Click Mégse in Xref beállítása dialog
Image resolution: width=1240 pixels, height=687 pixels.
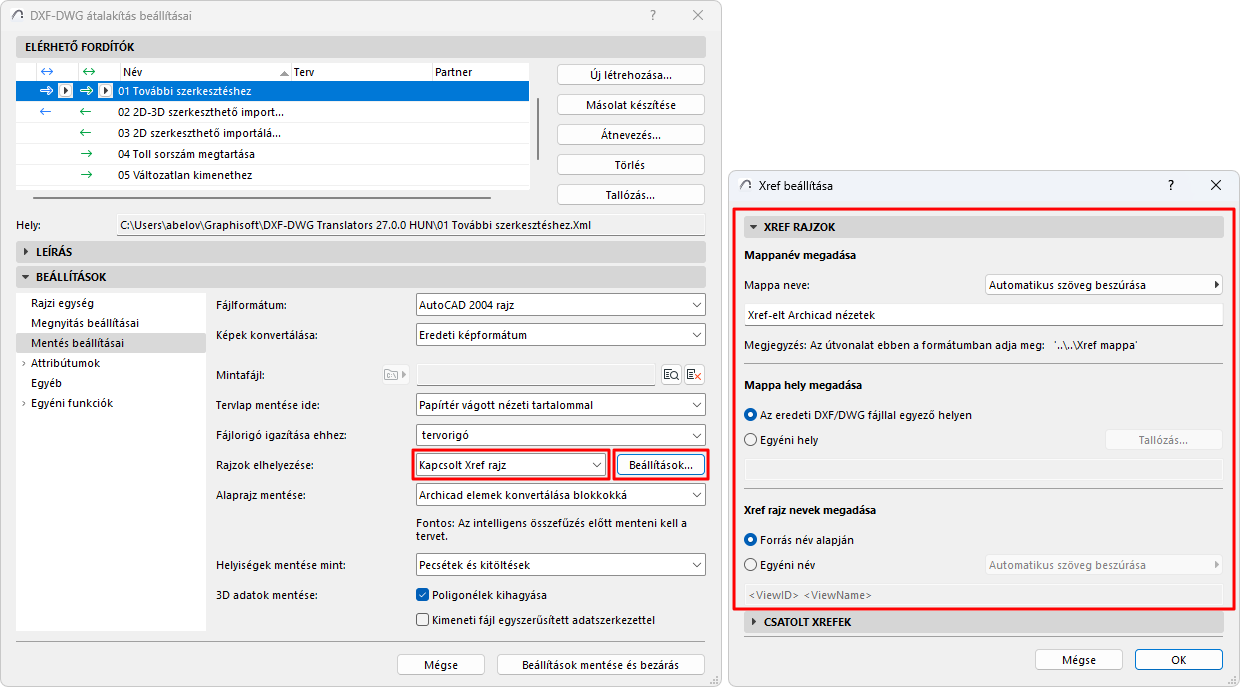[x=1079, y=660]
